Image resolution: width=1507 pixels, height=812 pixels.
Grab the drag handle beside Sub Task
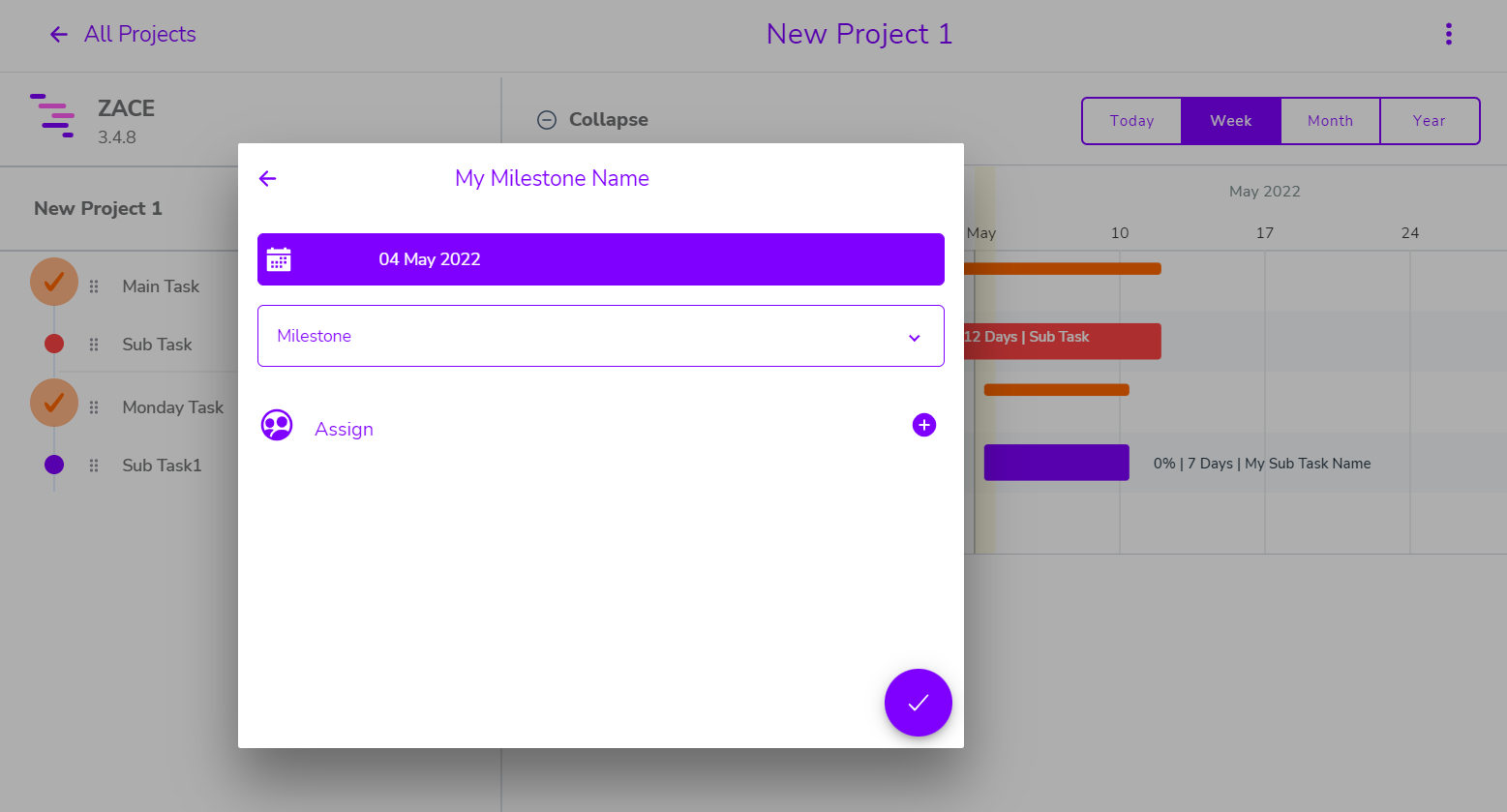tap(94, 345)
